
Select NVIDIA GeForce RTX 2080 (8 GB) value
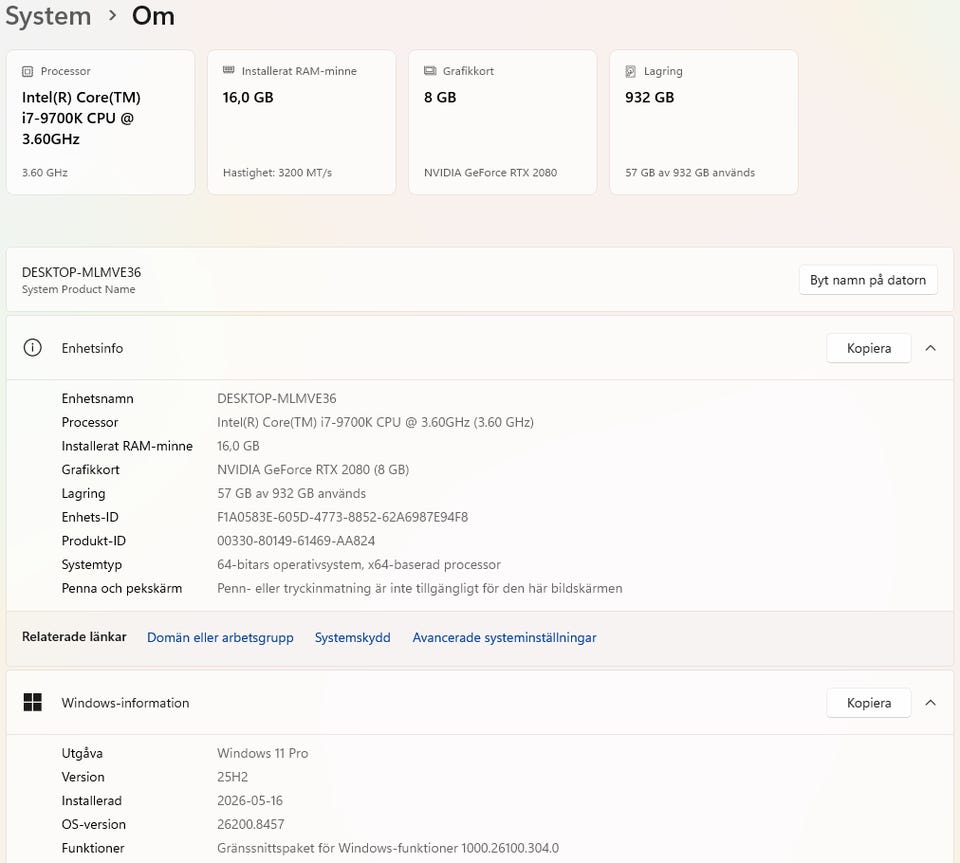[313, 469]
